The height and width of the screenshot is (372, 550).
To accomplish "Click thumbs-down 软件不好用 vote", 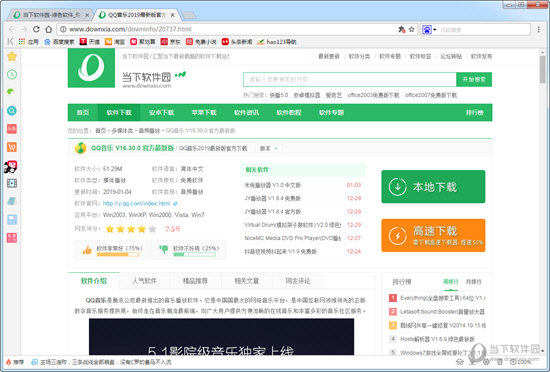I will pos(189,250).
